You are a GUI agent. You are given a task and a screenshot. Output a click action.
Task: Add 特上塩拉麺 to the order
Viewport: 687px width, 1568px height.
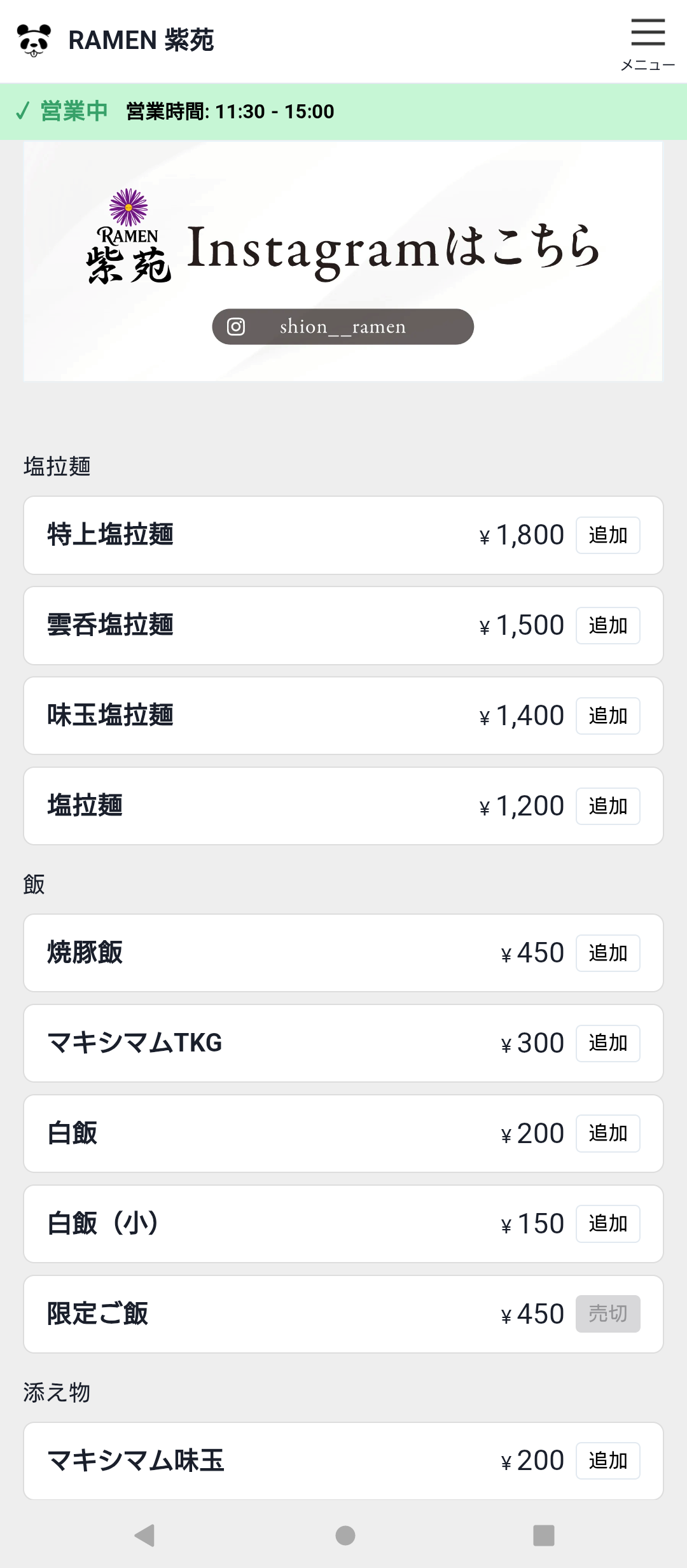click(607, 536)
